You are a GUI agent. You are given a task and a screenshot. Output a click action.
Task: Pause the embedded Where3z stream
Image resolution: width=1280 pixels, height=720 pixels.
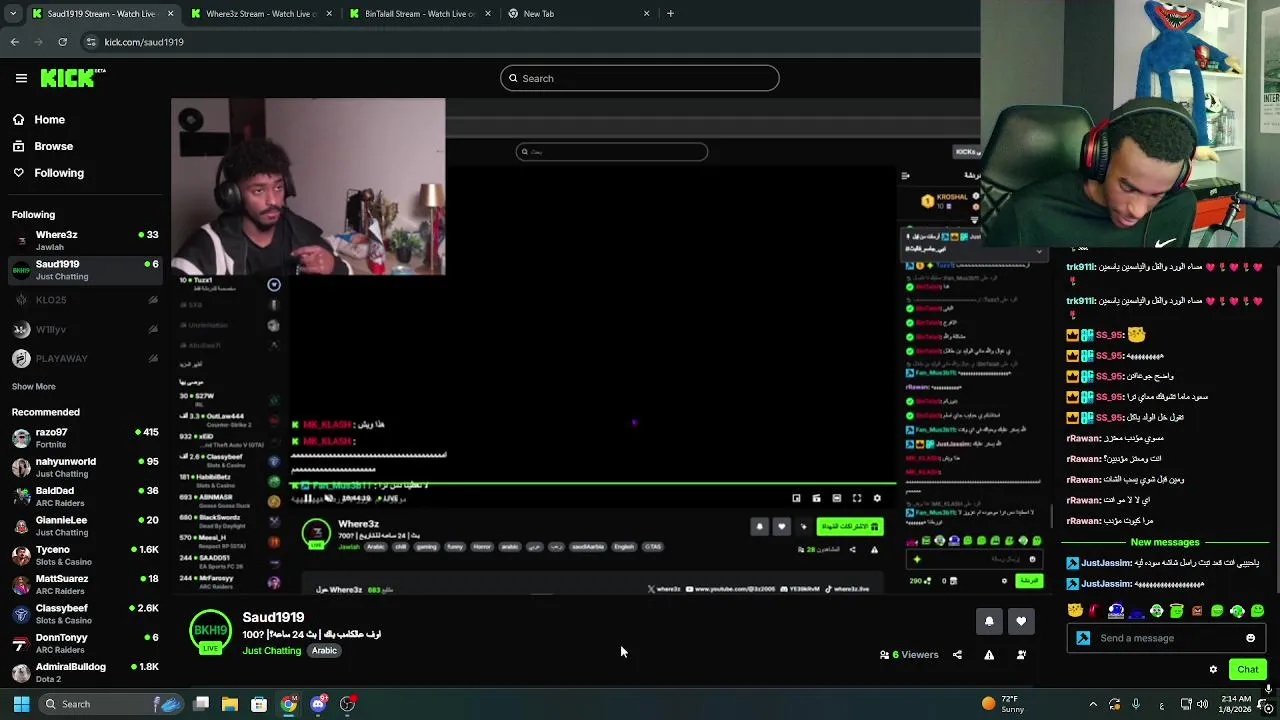click(308, 498)
